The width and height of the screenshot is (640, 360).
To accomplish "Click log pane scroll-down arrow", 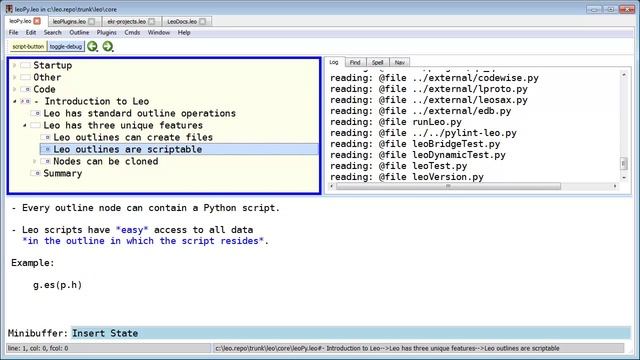I will 624,178.
